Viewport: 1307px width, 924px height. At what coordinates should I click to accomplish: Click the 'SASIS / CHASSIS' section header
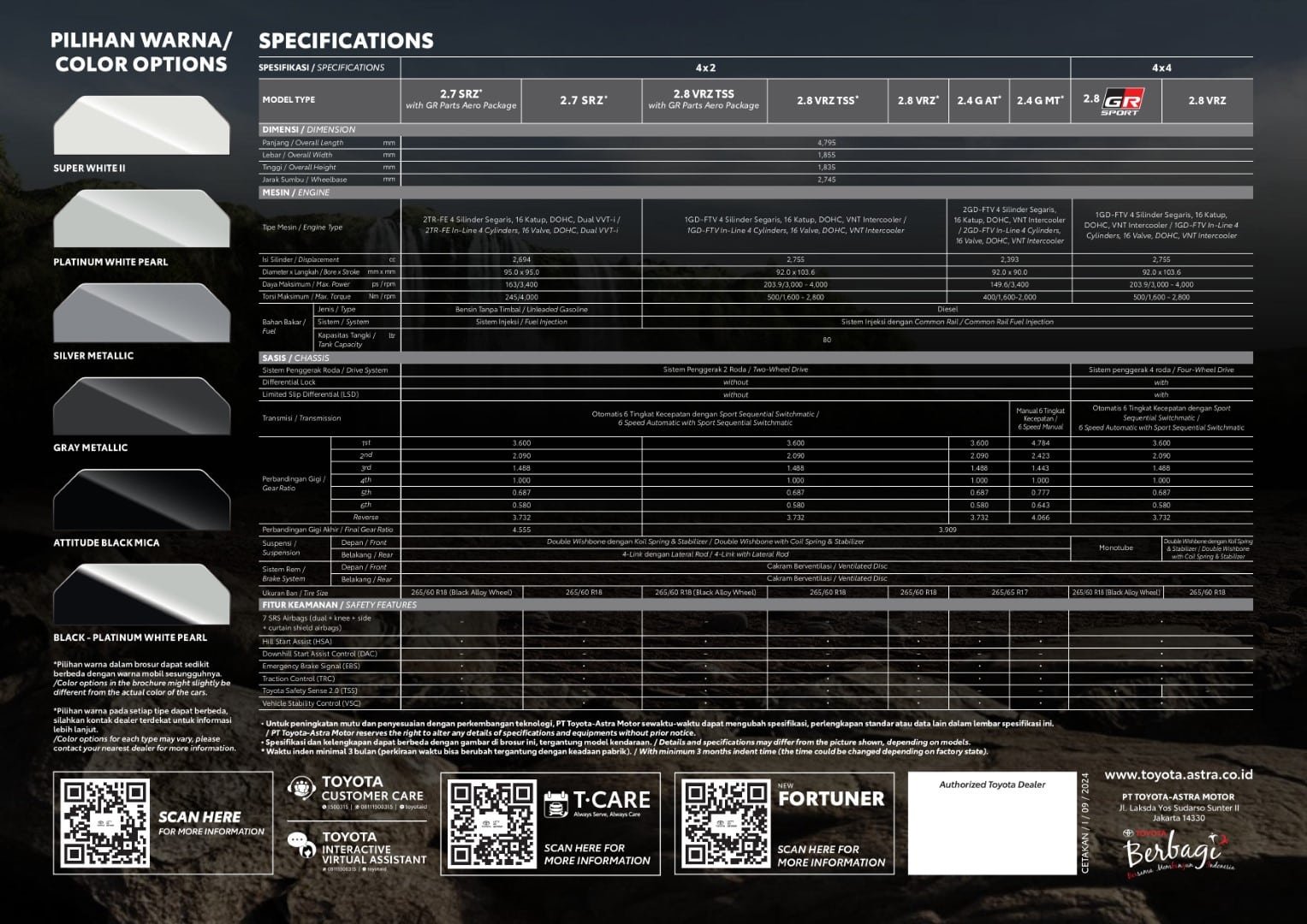(296, 358)
